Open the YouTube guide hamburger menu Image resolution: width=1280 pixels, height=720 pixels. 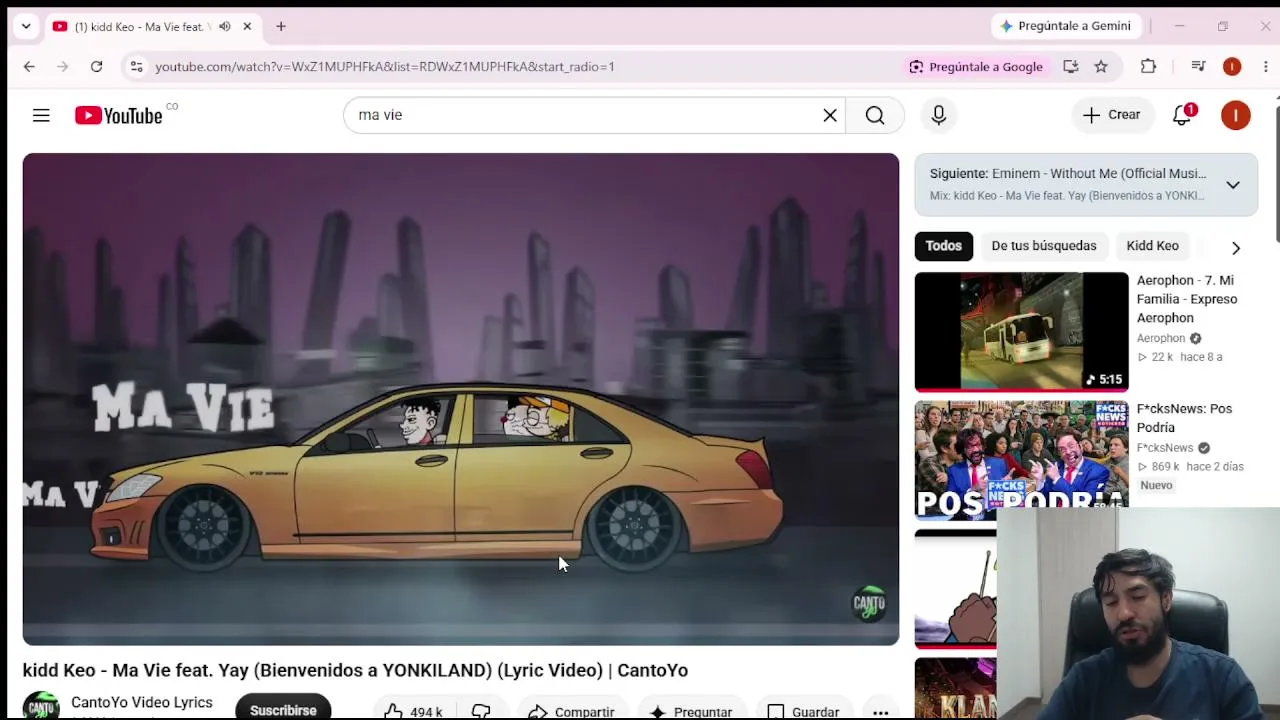(x=41, y=115)
